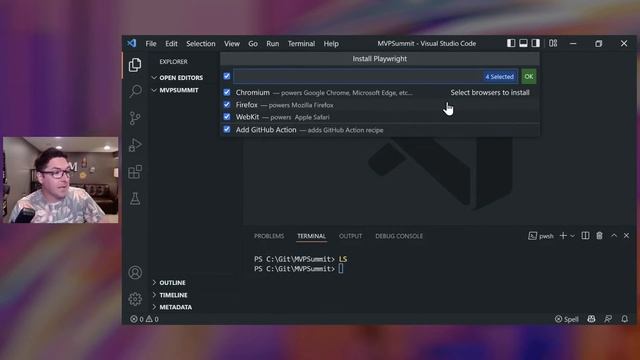Open notifications bell in status bar

coord(624,319)
